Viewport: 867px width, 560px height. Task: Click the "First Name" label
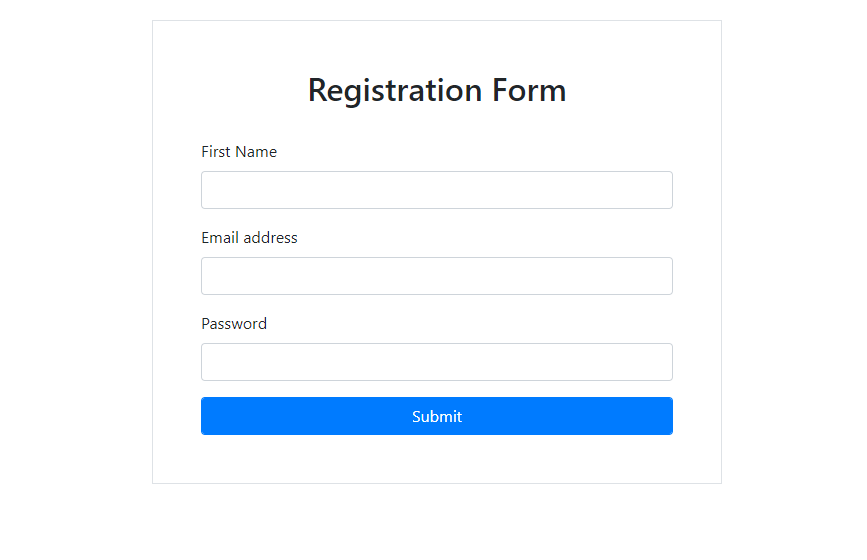click(239, 152)
